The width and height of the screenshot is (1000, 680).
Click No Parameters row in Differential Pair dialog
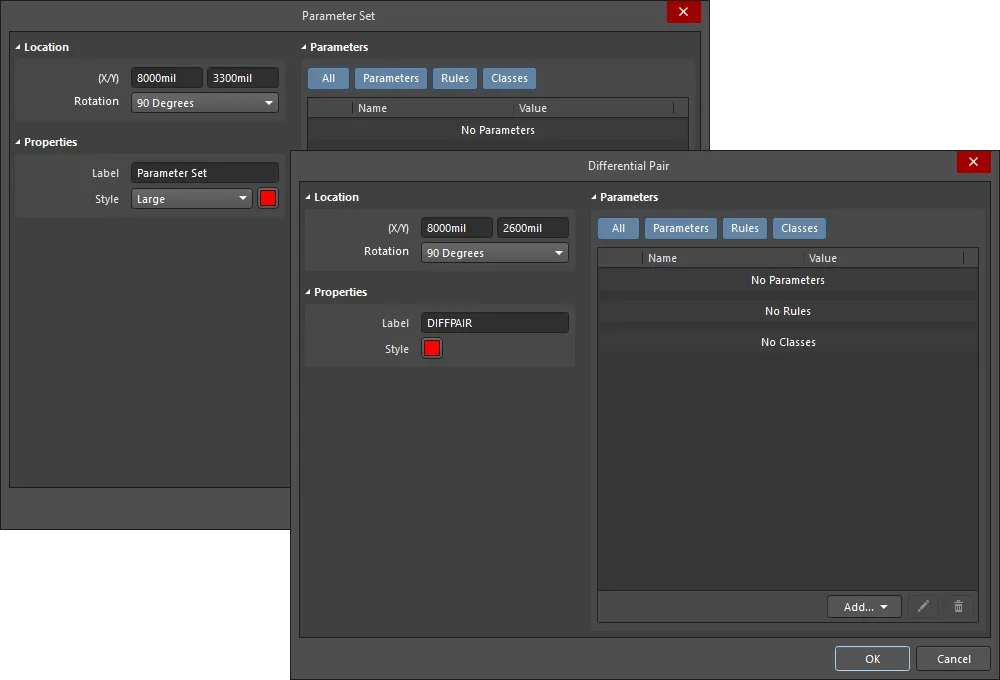(788, 280)
